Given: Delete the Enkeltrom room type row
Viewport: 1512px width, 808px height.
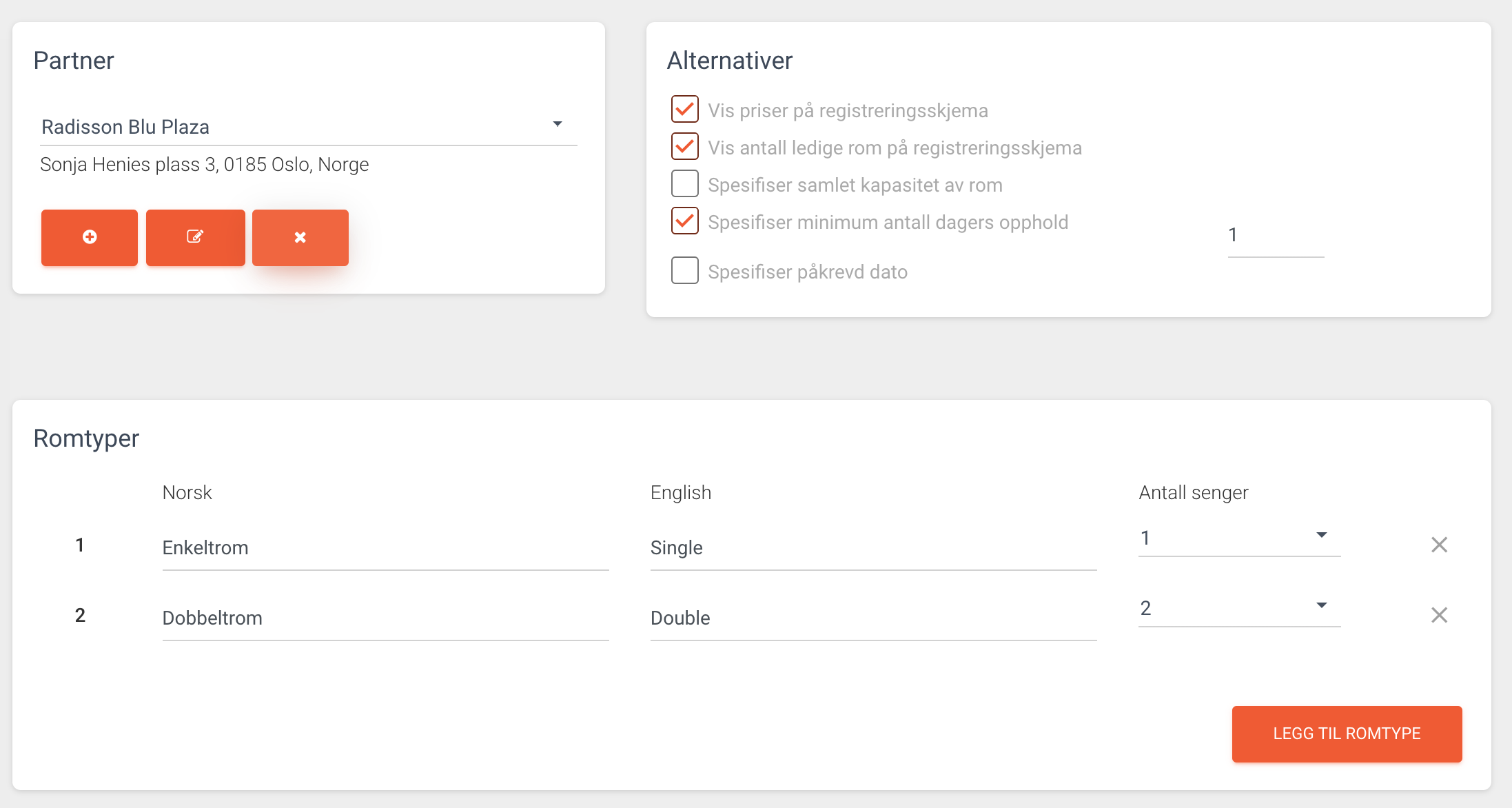Looking at the screenshot, I should pos(1439,545).
